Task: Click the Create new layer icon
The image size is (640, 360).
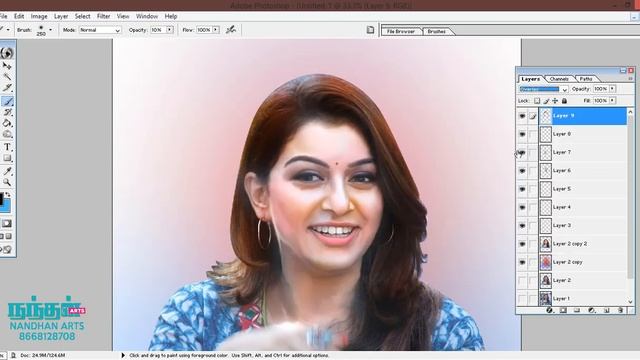Action: point(606,310)
